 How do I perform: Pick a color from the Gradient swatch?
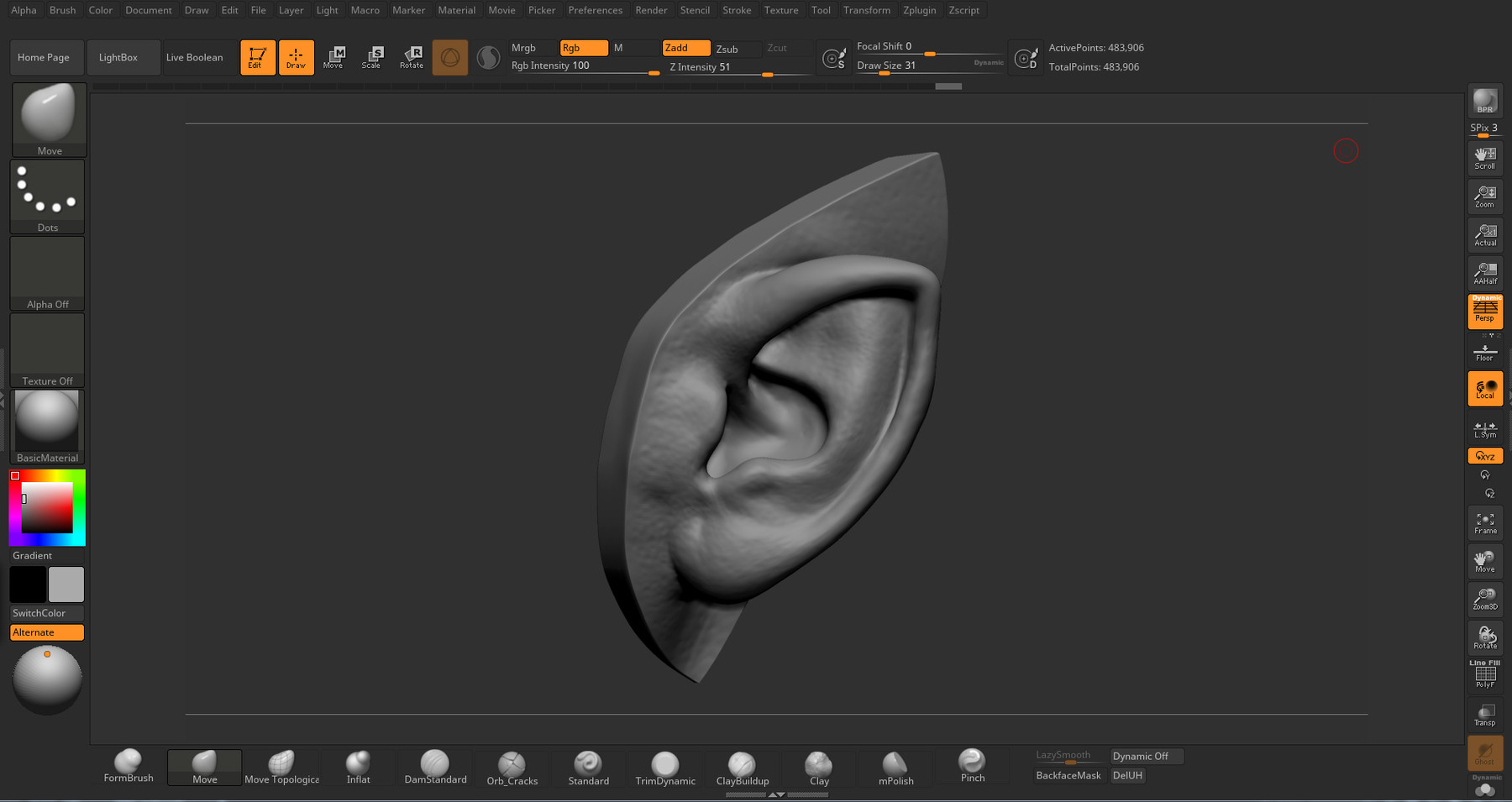tap(46, 508)
